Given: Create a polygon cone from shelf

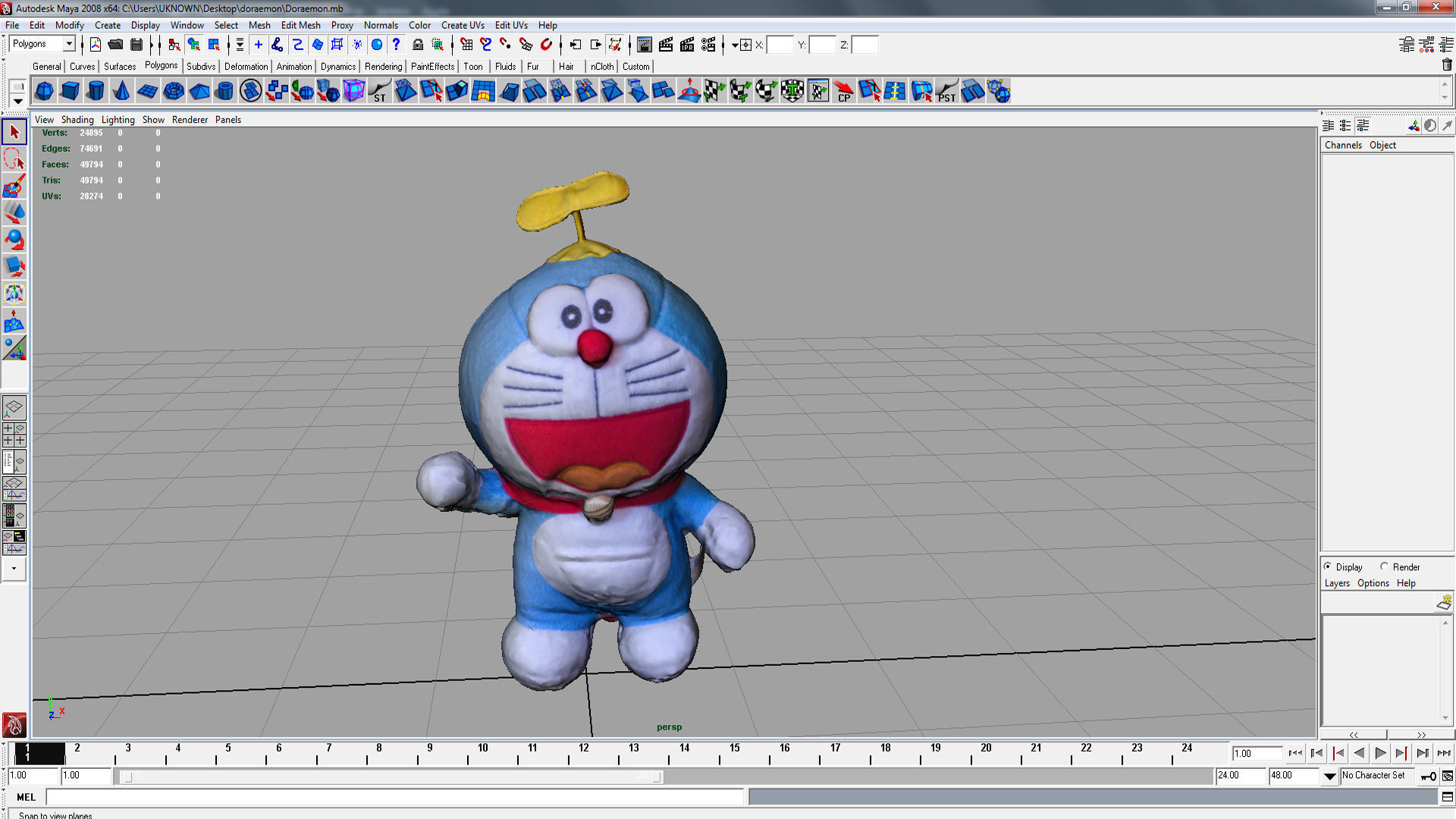Looking at the screenshot, I should [121, 92].
